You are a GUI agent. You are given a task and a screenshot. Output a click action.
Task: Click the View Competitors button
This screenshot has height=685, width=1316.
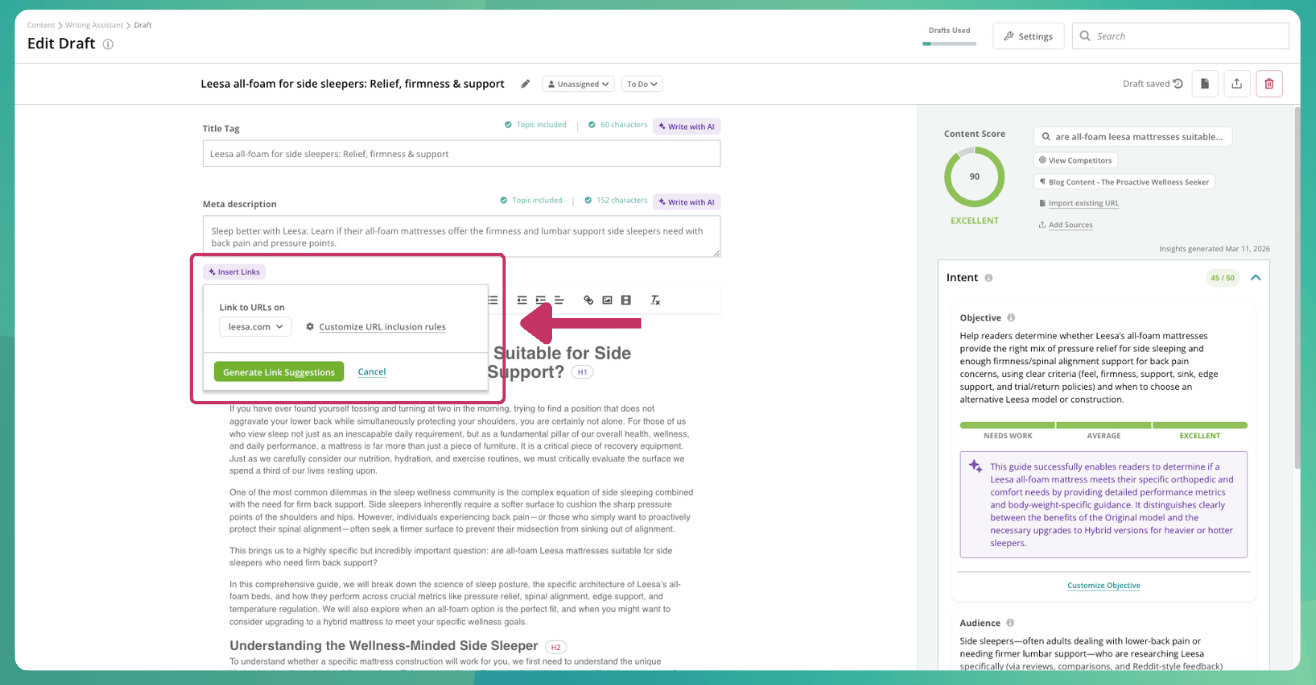[1075, 160]
